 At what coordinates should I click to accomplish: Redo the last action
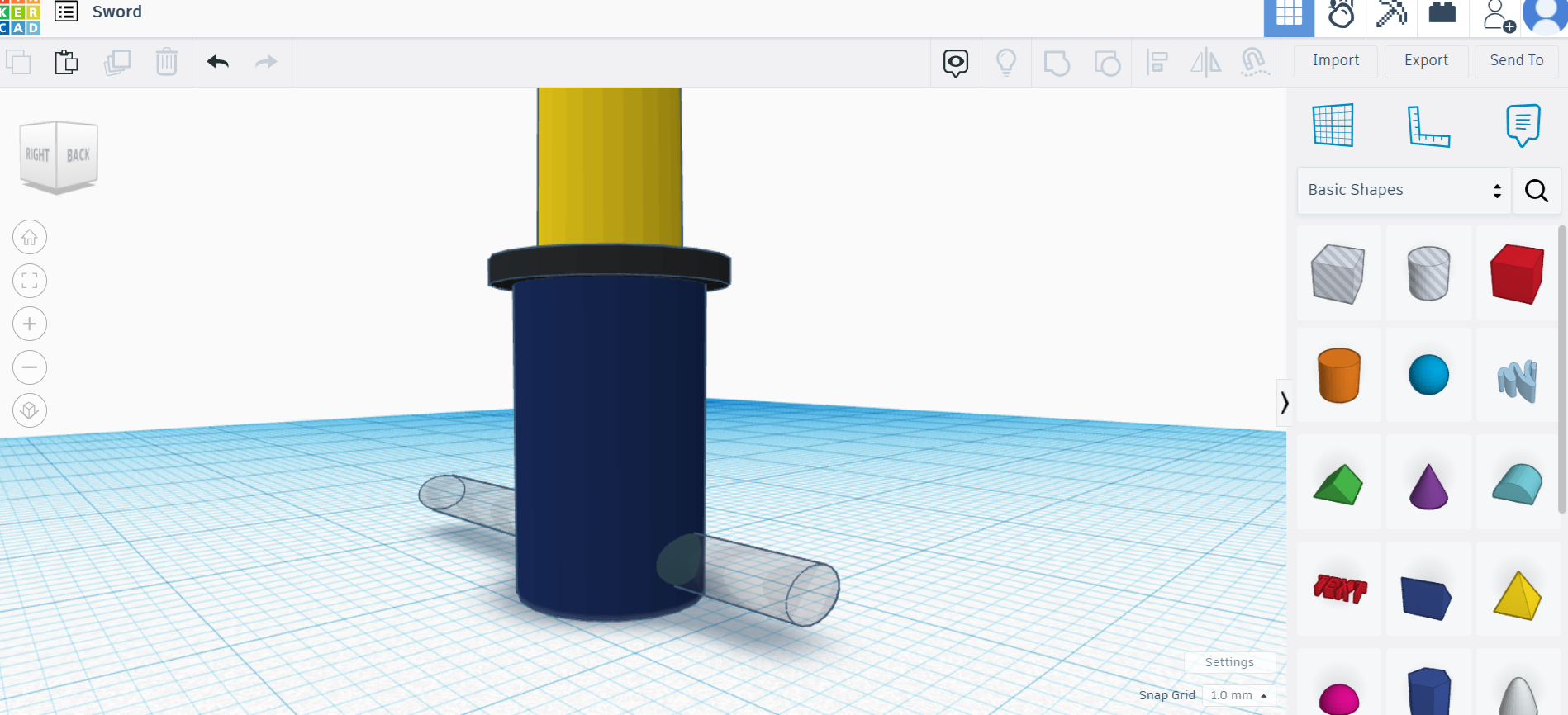click(x=266, y=62)
